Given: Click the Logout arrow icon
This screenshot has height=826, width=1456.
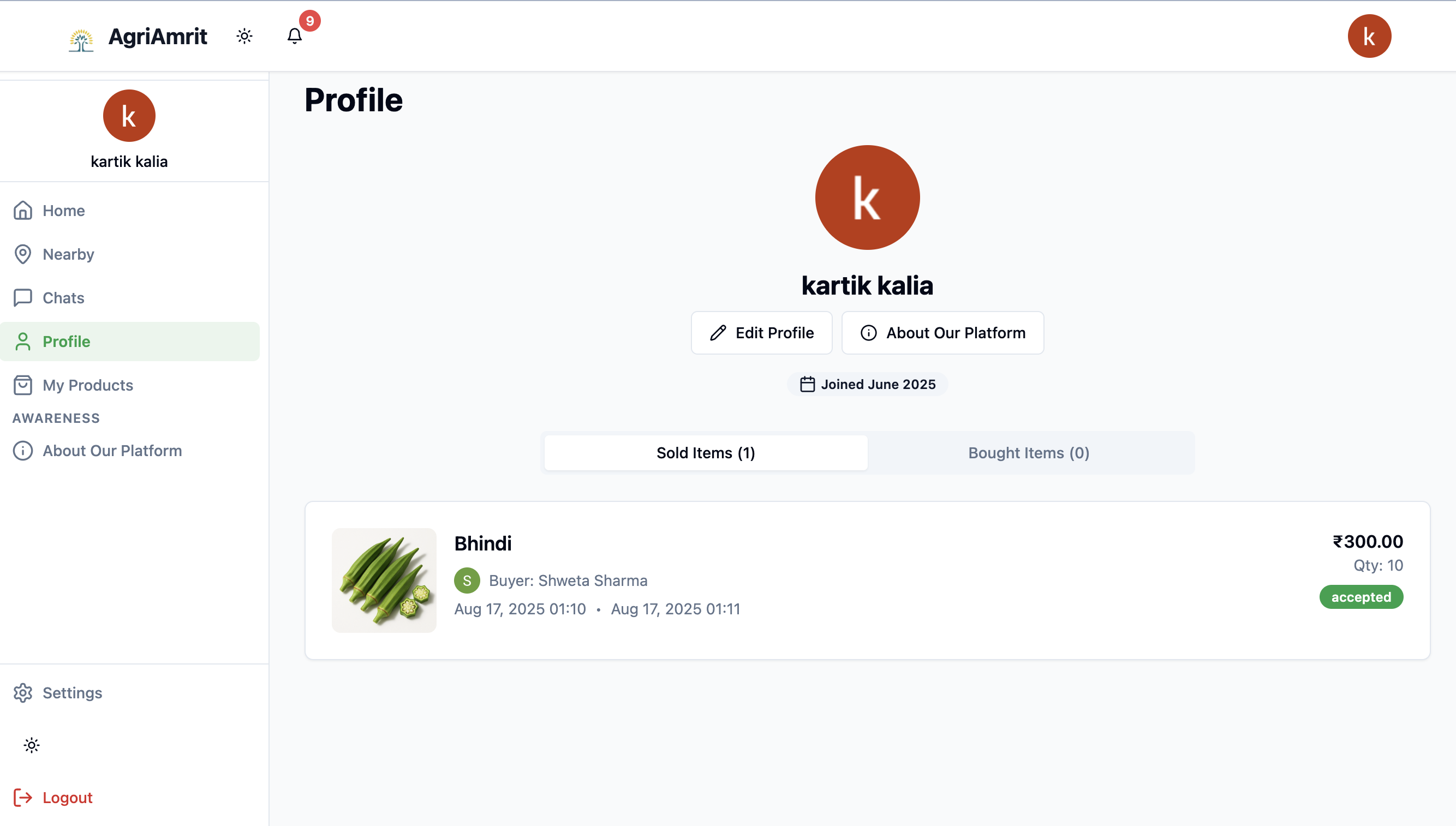Looking at the screenshot, I should [x=23, y=797].
